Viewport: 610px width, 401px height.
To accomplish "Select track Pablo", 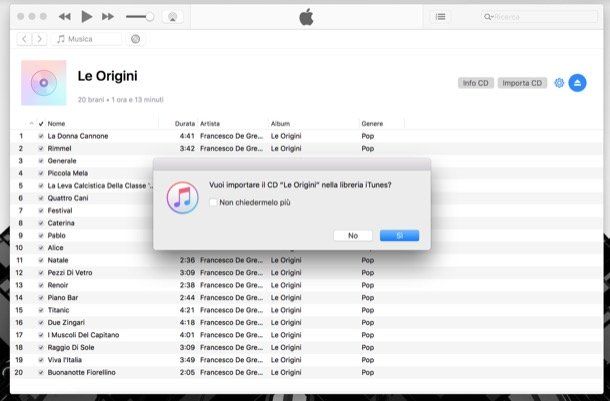I will click(56, 236).
